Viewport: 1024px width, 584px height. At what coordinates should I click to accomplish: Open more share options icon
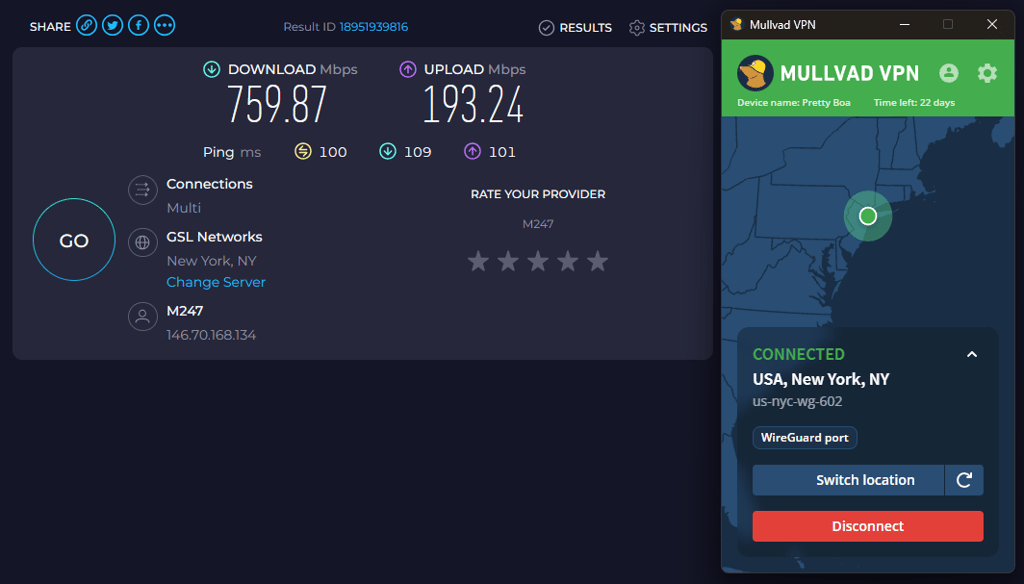165,25
